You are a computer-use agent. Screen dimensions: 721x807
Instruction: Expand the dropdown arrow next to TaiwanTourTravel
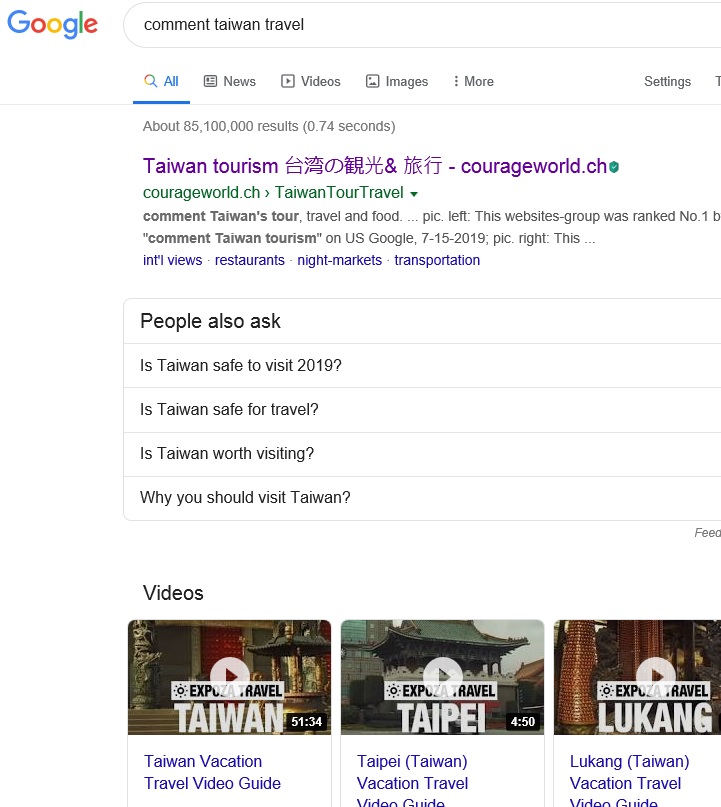click(x=414, y=193)
